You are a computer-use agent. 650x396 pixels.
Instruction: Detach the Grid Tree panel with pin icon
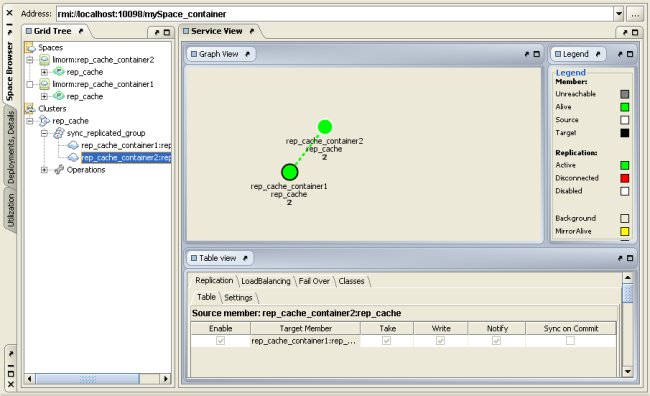pos(81,31)
